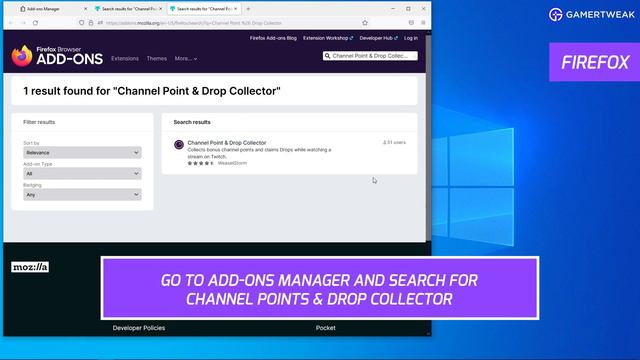
Task: Open a new tab with plus button
Action: (248, 9)
